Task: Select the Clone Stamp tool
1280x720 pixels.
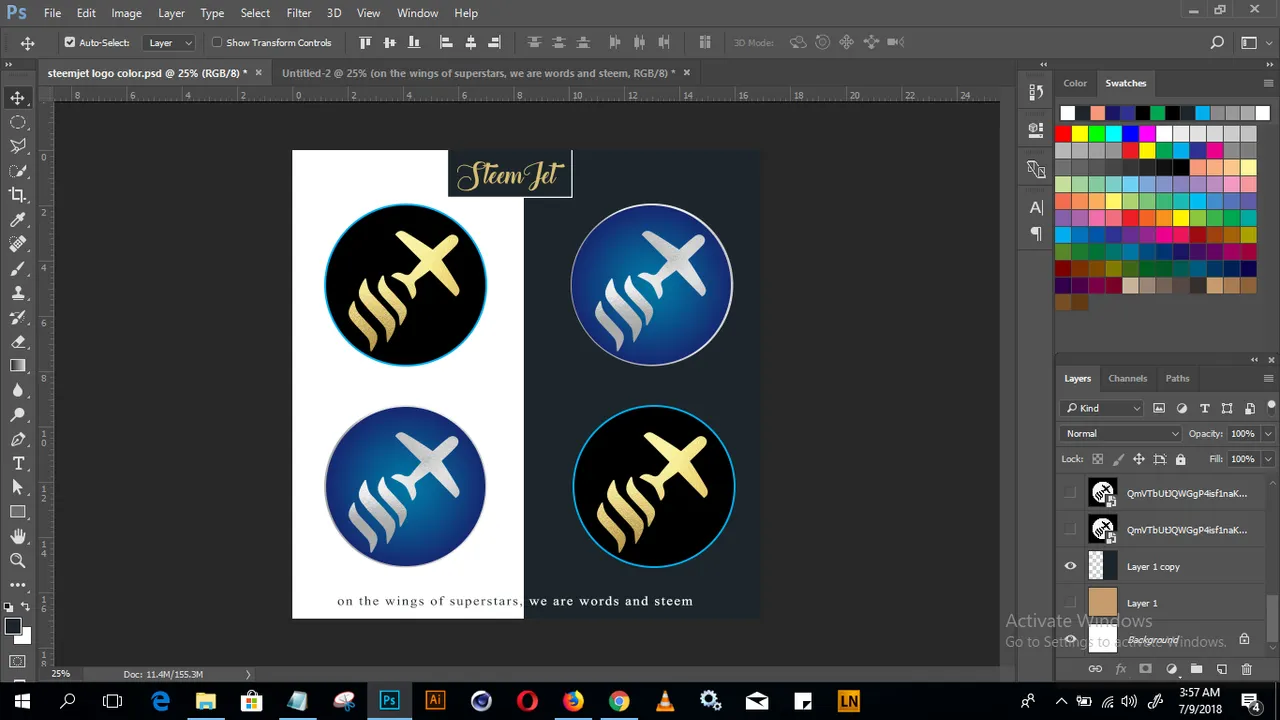Action: pos(18,293)
